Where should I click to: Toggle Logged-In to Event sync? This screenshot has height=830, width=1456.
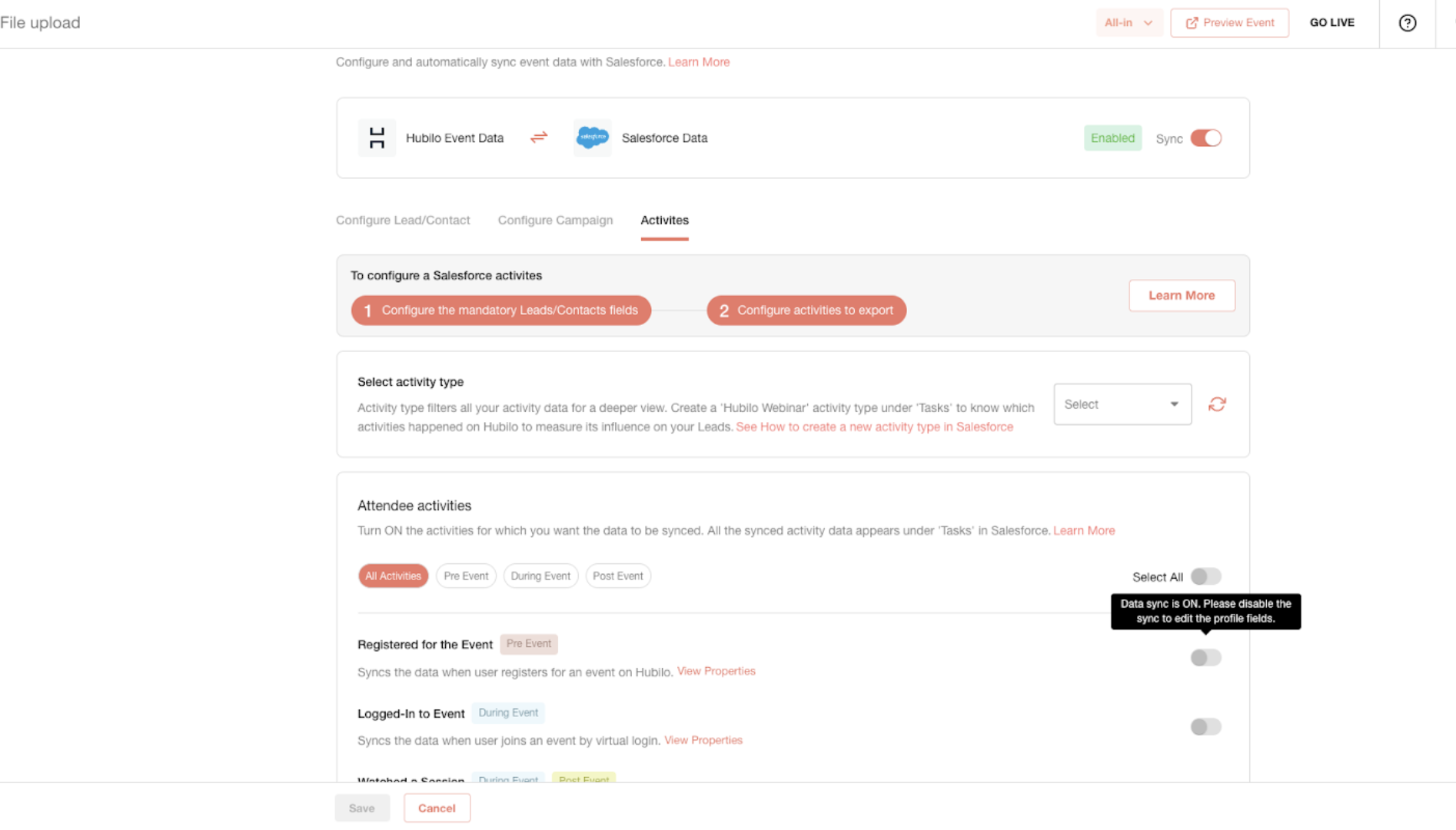point(1205,726)
